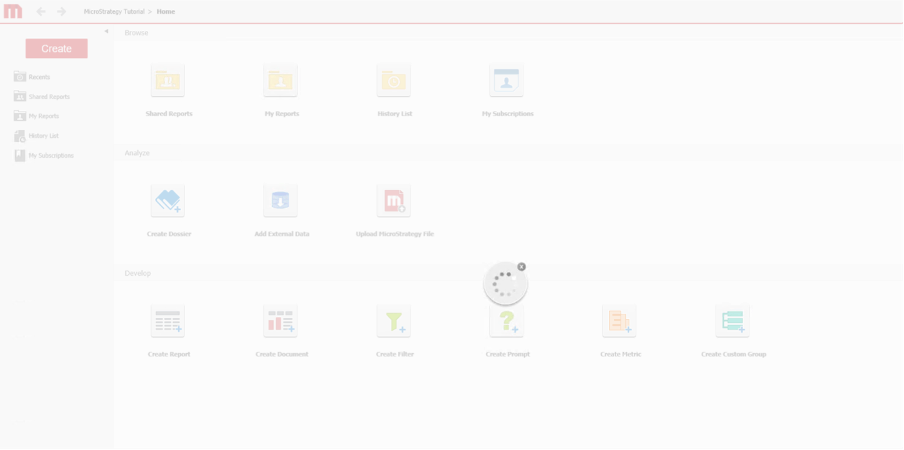Open My Reports sidebar icon
The image size is (904, 450).
[20, 116]
